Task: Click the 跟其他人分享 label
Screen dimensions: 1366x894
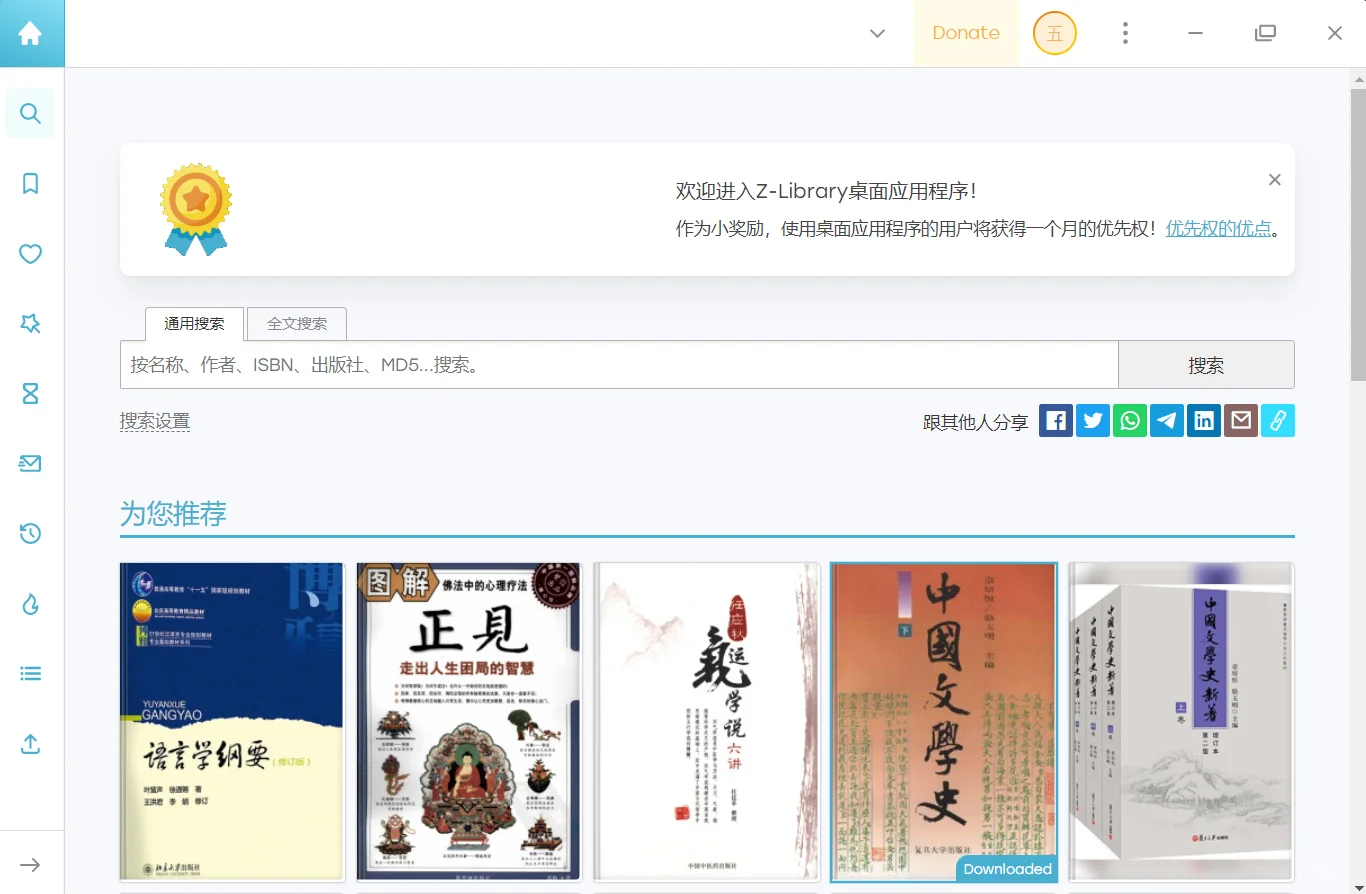Action: click(x=975, y=422)
